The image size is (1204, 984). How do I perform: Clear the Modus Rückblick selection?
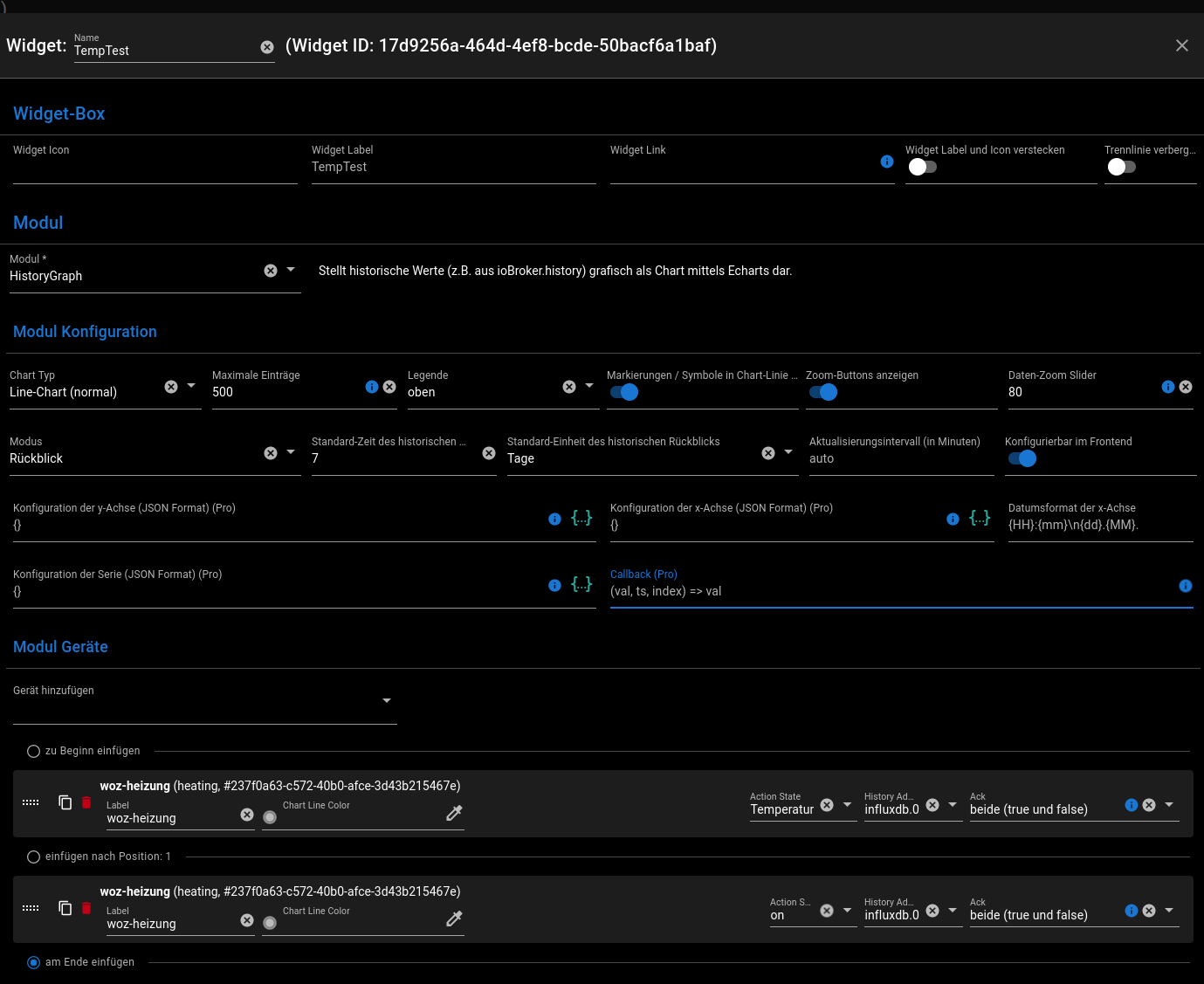[271, 453]
